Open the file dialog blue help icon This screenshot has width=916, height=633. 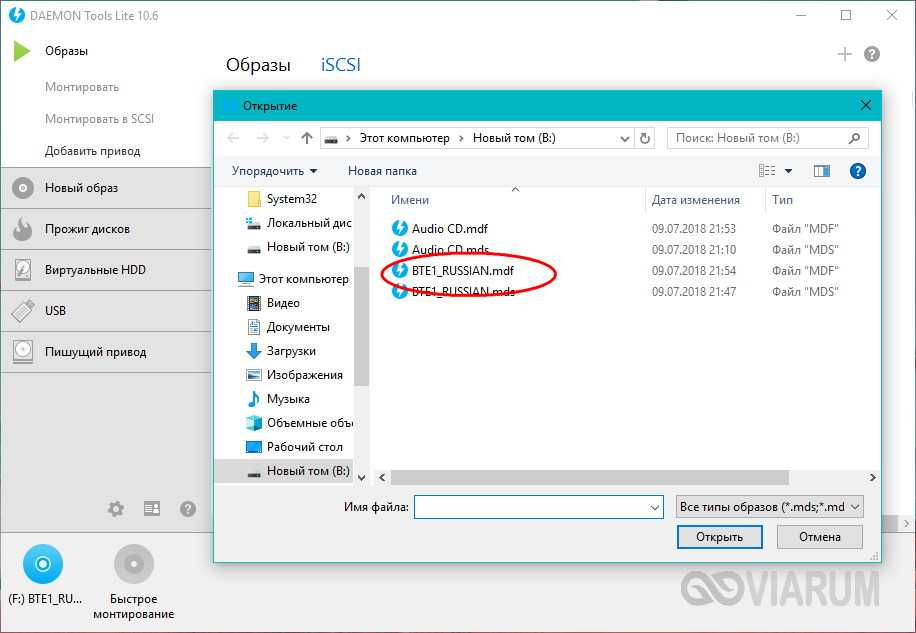point(857,171)
